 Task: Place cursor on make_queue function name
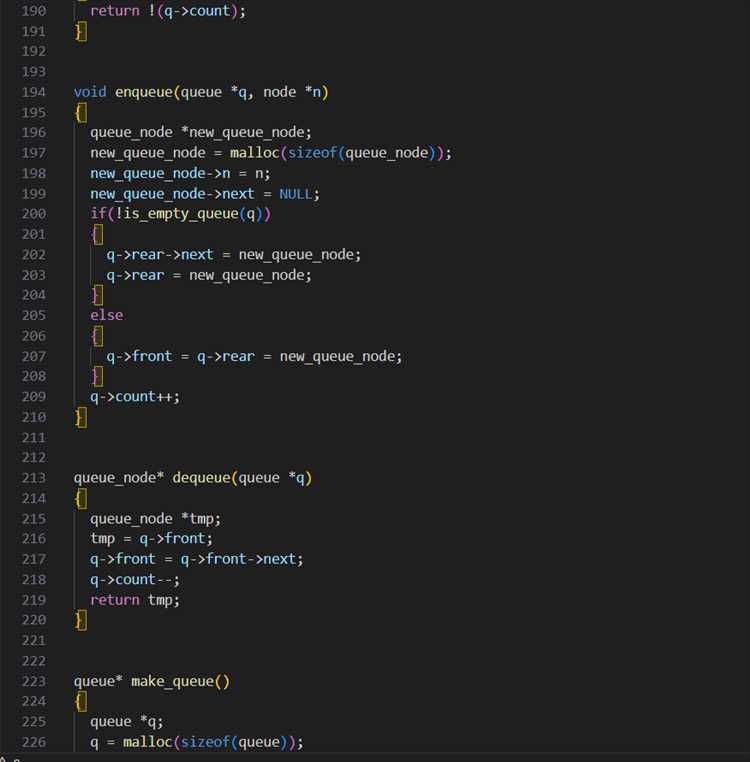click(173, 681)
